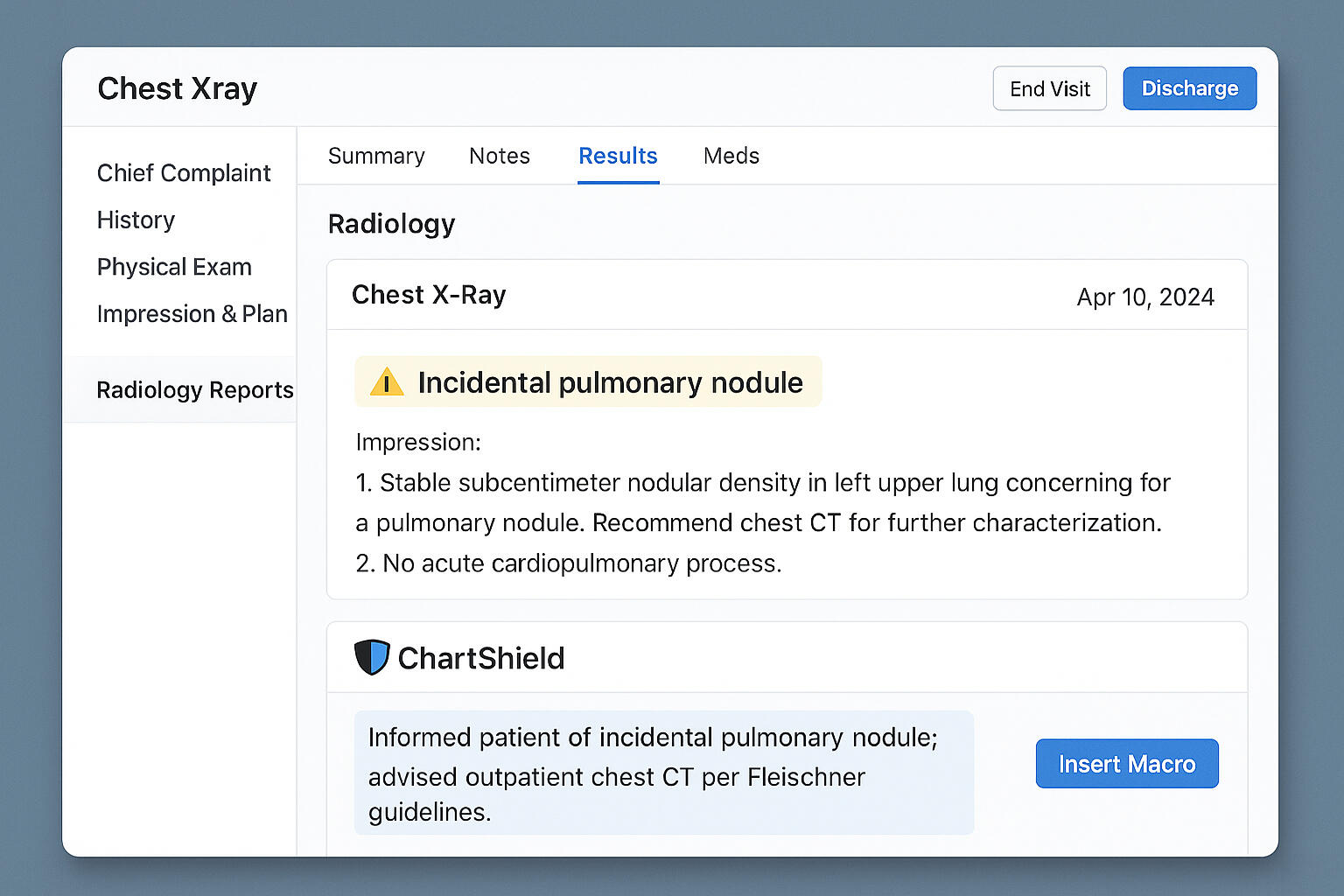Open the Physical Exam section
The image size is (1344, 896).
point(174,267)
